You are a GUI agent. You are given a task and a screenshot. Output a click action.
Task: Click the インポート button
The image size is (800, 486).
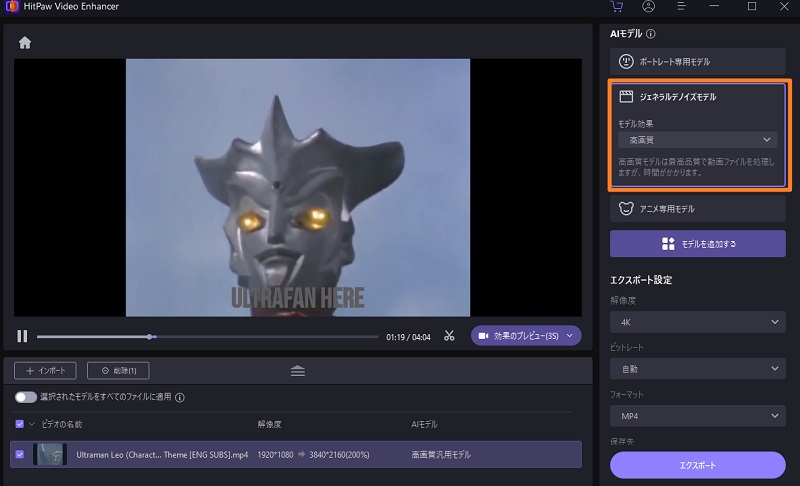pyautogui.click(x=45, y=371)
